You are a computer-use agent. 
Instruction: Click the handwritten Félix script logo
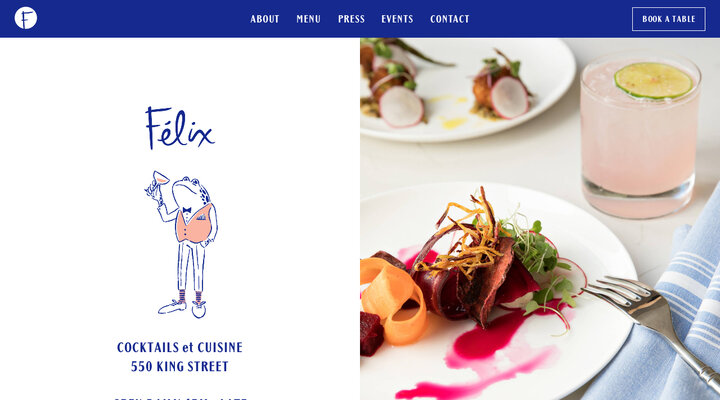pyautogui.click(x=180, y=128)
